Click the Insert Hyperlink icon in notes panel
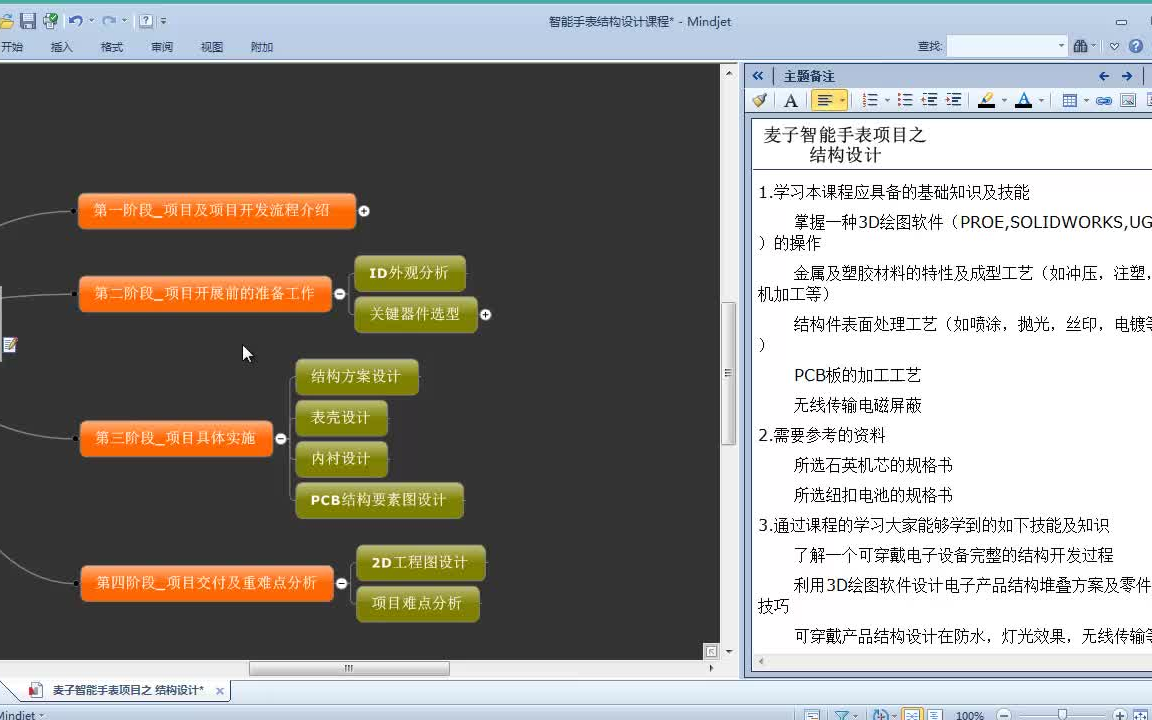 pos(1102,100)
